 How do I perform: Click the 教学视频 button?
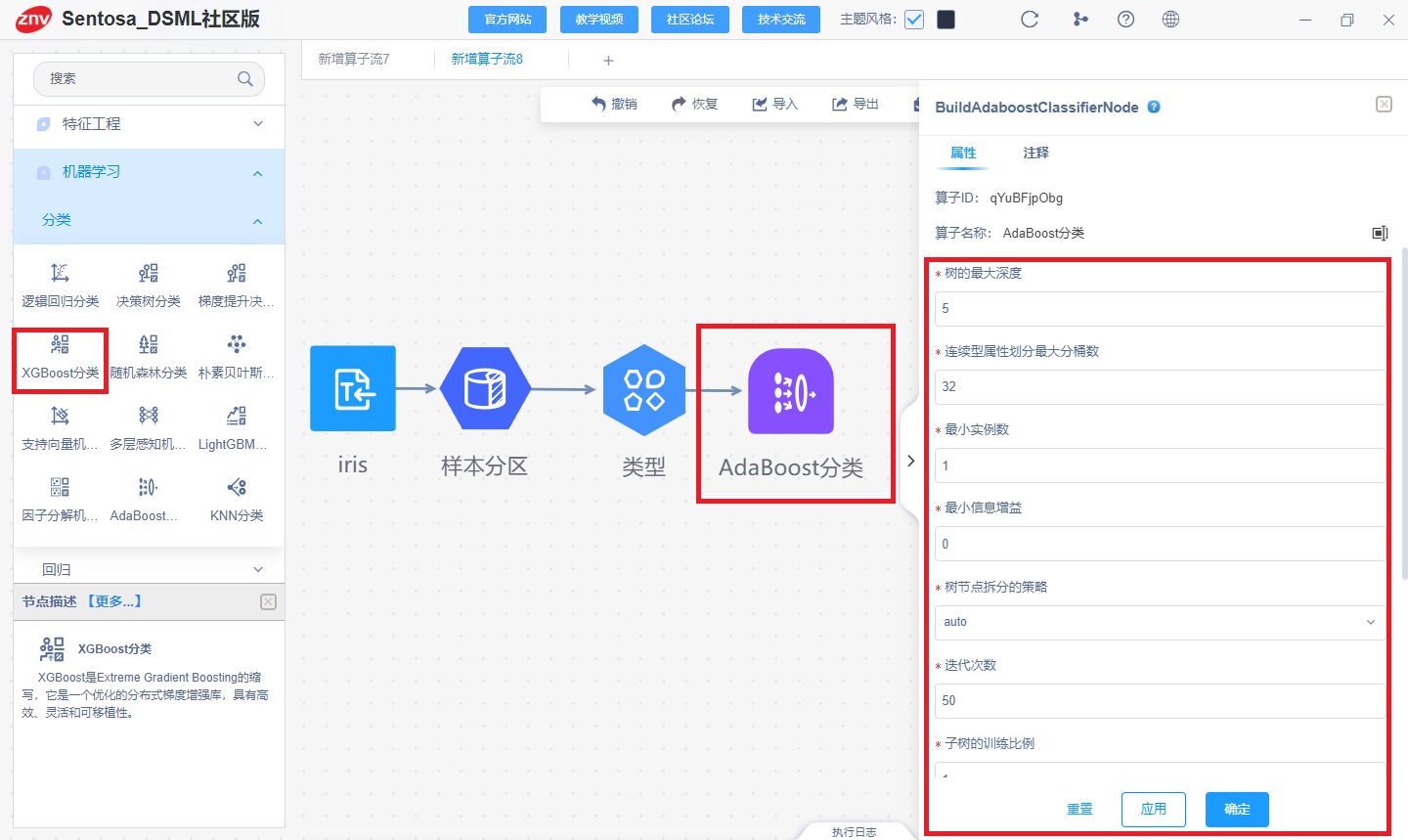599,20
